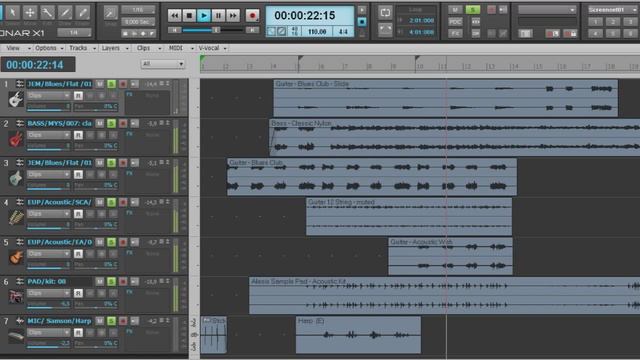Image resolution: width=640 pixels, height=360 pixels.
Task: Open the Tracks menu
Action: click(82, 48)
